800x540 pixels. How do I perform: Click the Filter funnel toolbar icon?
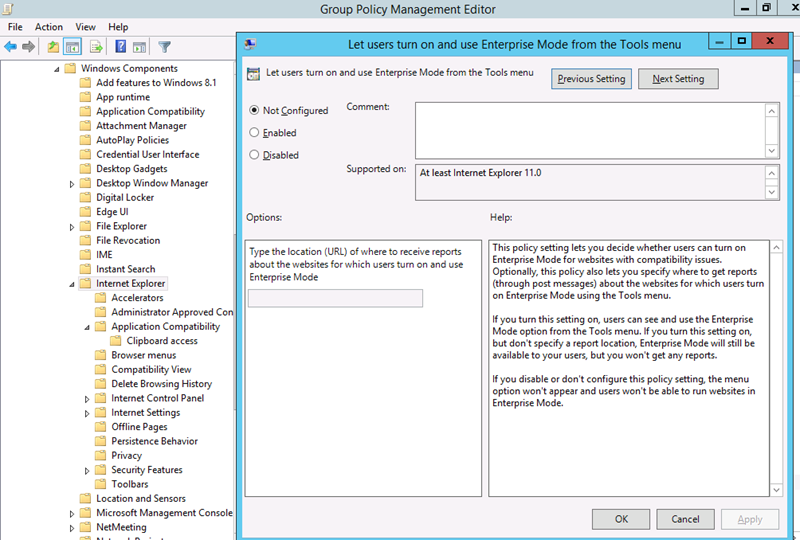click(165, 46)
